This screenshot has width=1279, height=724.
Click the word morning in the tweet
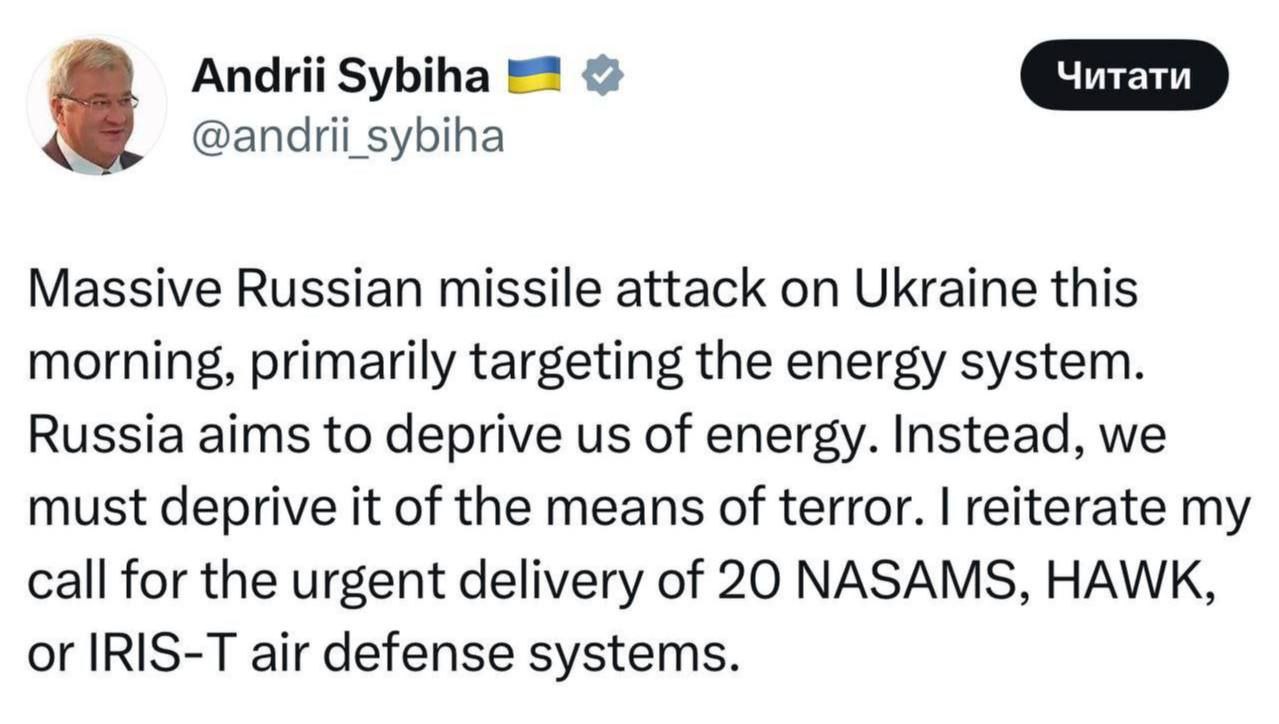[118, 366]
